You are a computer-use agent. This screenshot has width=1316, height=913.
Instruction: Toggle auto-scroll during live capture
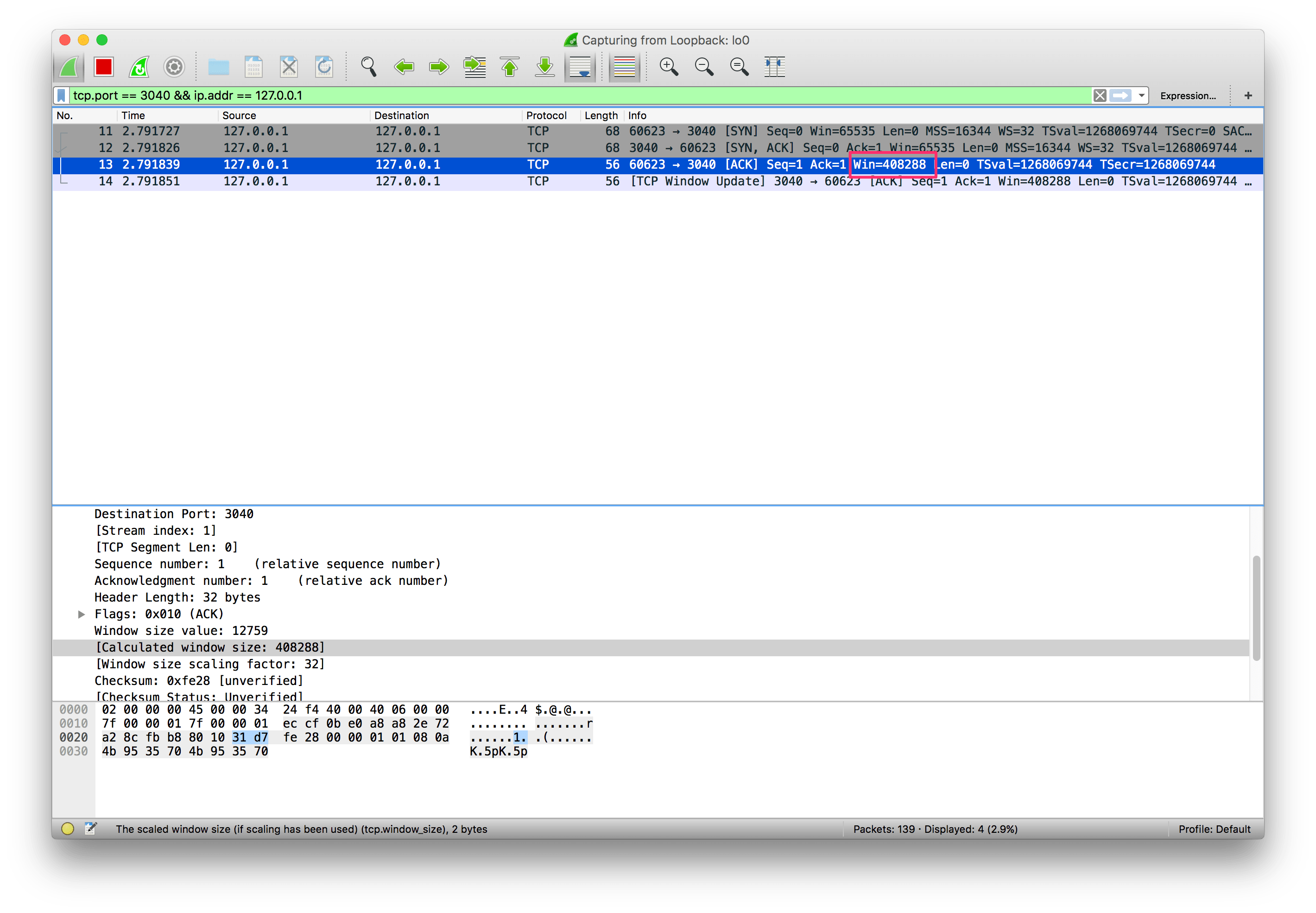tap(580, 67)
